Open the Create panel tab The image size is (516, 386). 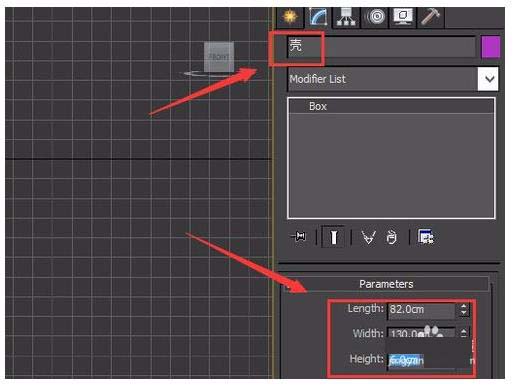pos(290,17)
